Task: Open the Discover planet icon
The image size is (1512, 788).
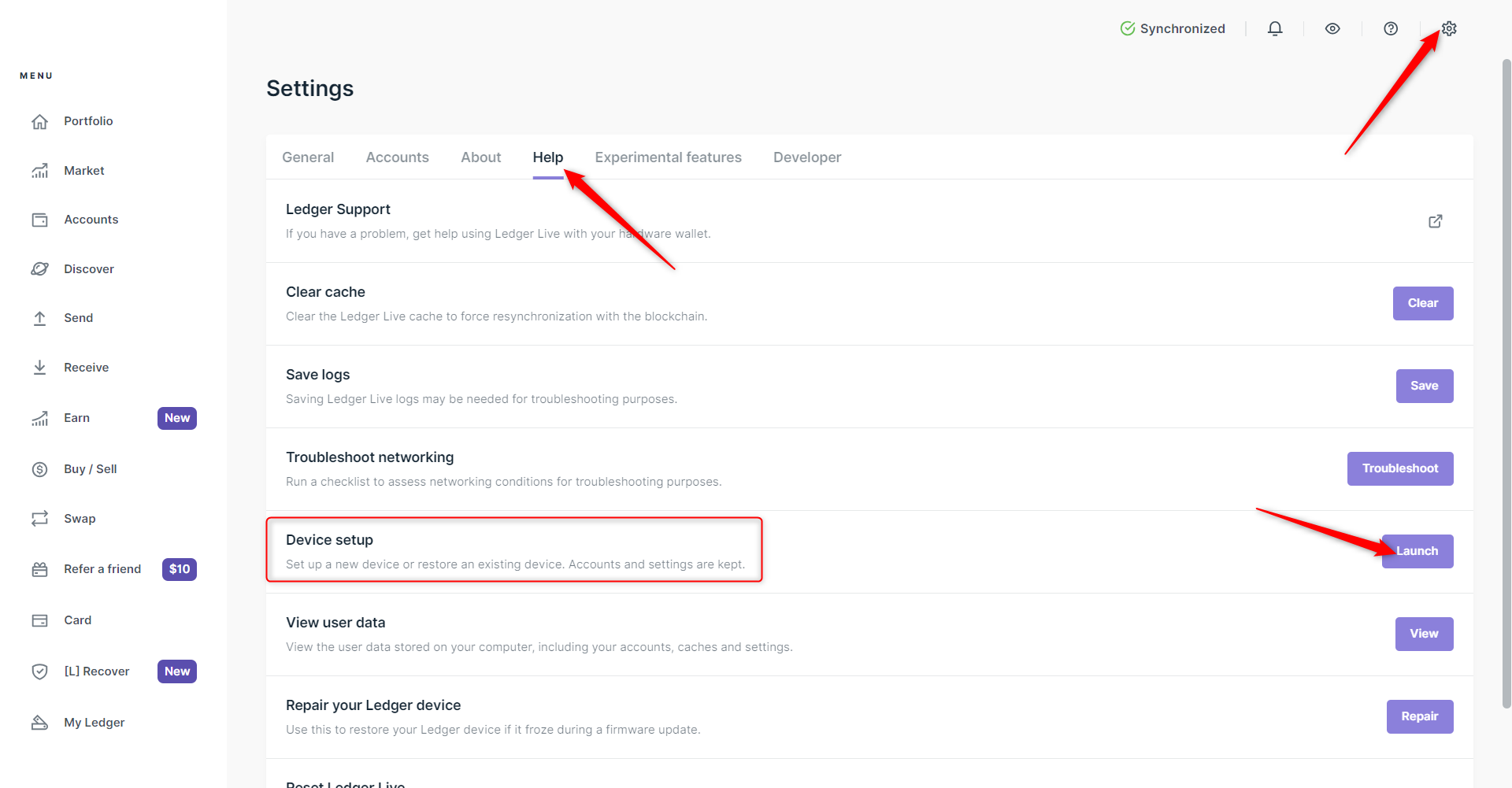Action: 40,269
